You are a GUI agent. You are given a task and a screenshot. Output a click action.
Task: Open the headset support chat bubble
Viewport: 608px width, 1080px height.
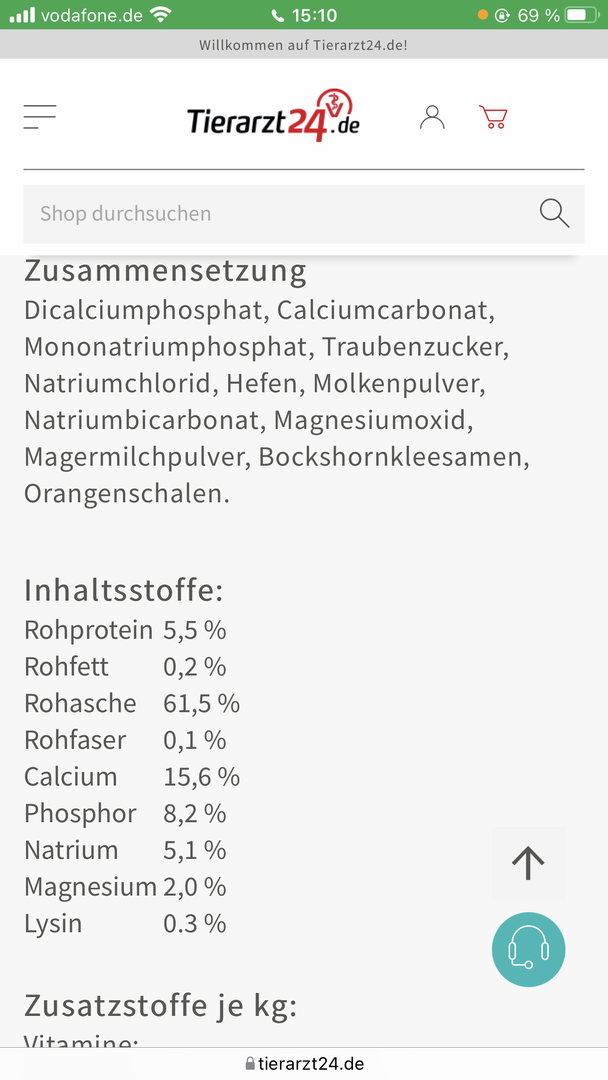click(528, 950)
